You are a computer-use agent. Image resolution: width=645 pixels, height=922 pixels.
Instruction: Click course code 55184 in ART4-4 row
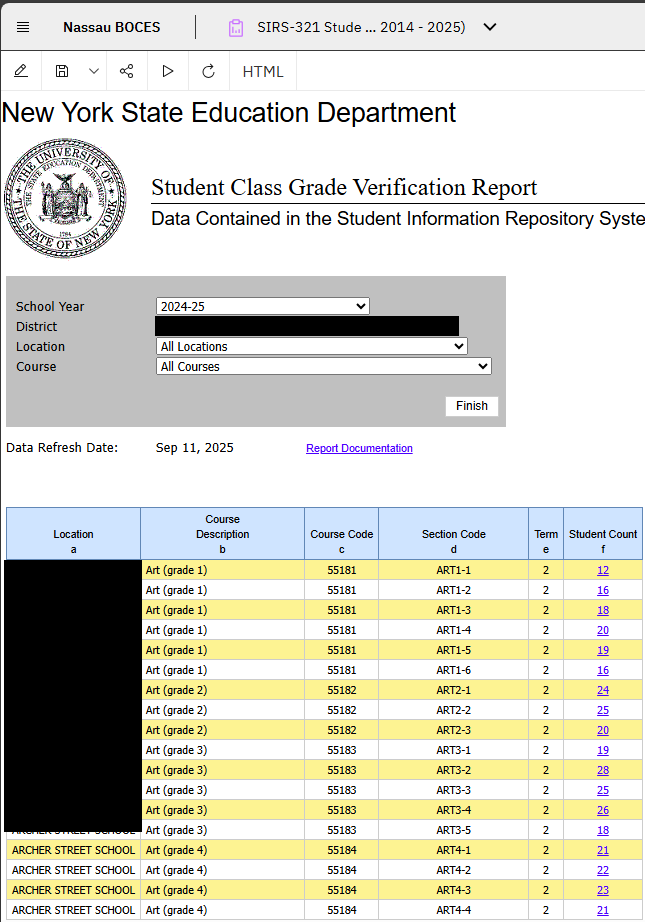342,910
